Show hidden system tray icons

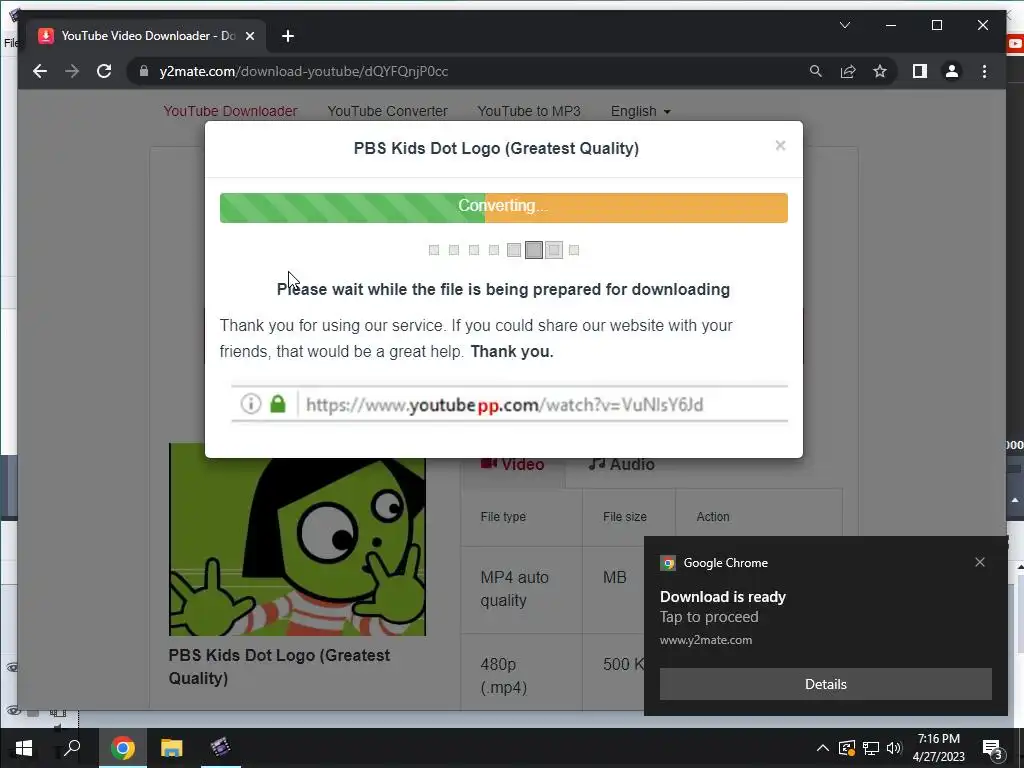click(822, 748)
